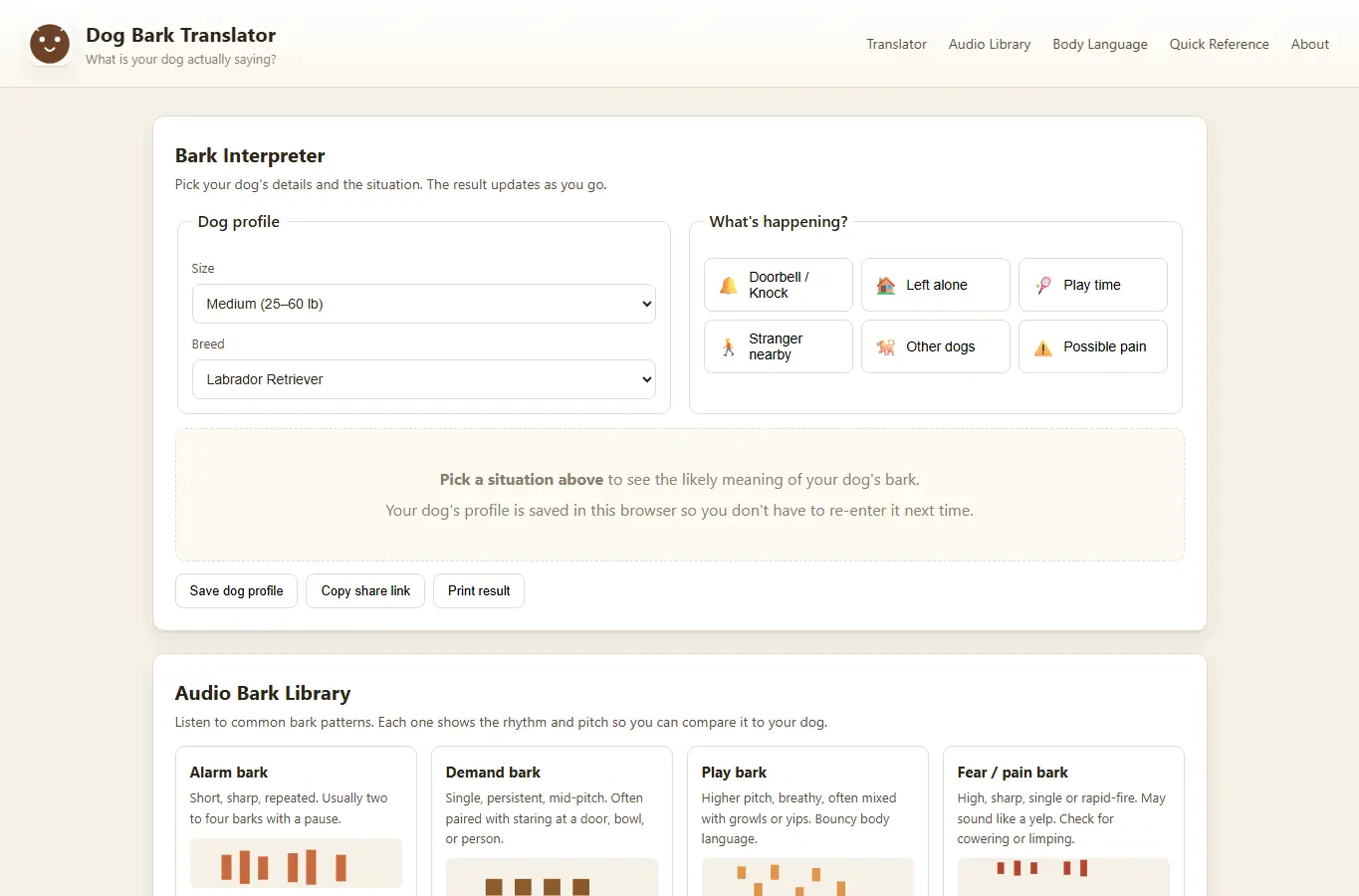Click the Save dog profile button

[x=236, y=590]
